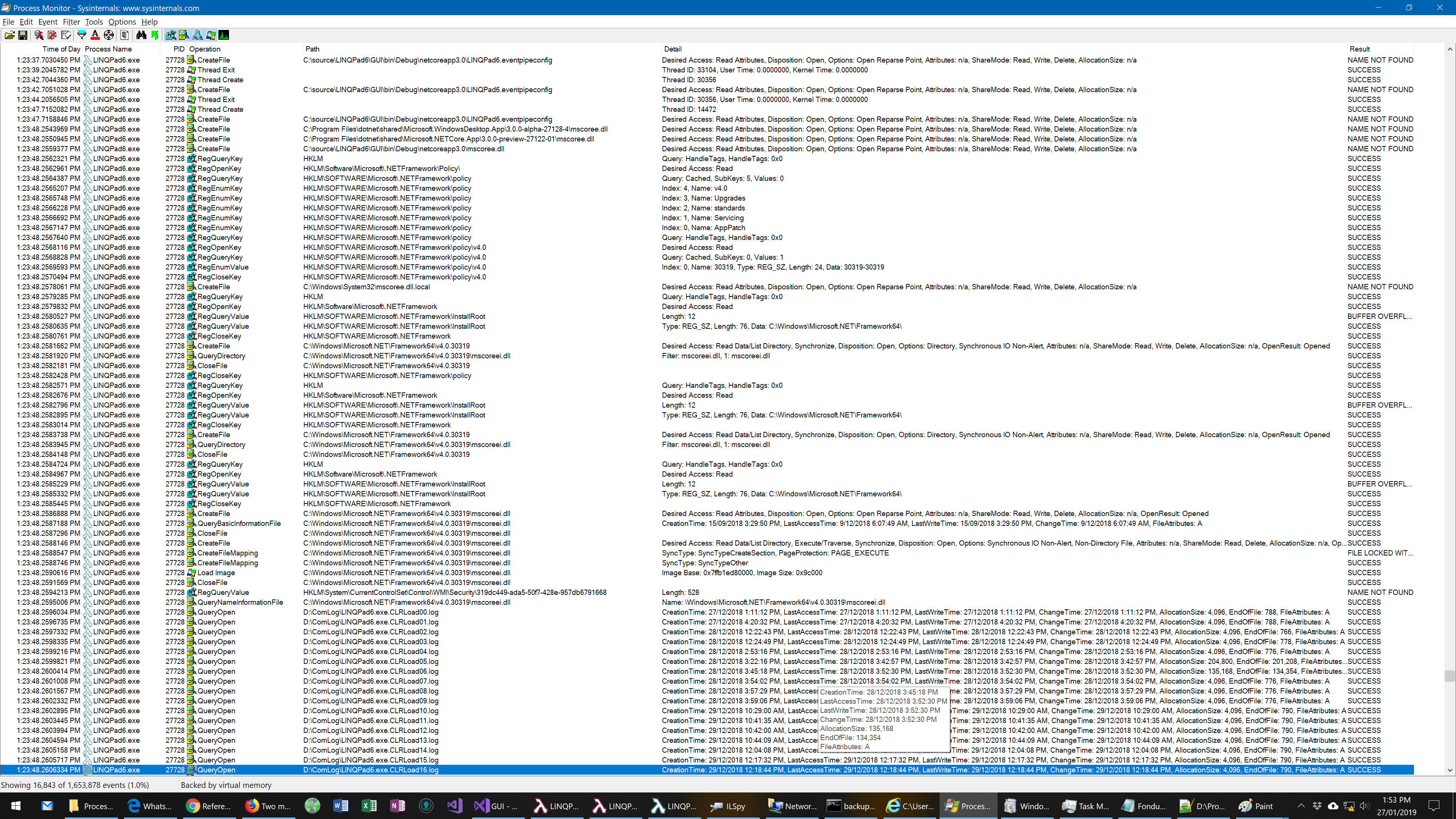Disable Show Network Activity

198,35
